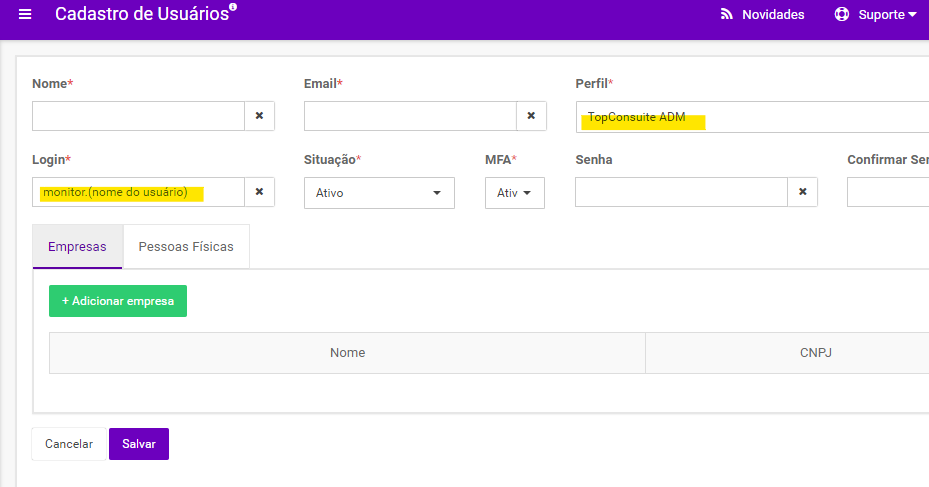
Task: Click the Salvar button
Action: [x=139, y=444]
